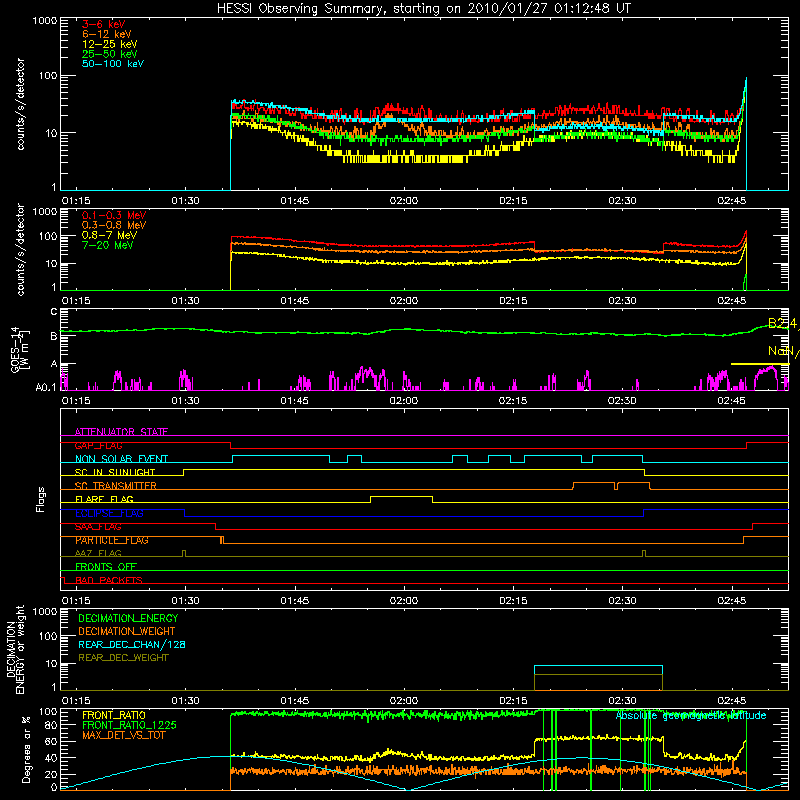
Task: Click the 01:30 tick label under Flags panel
Action: [185, 601]
